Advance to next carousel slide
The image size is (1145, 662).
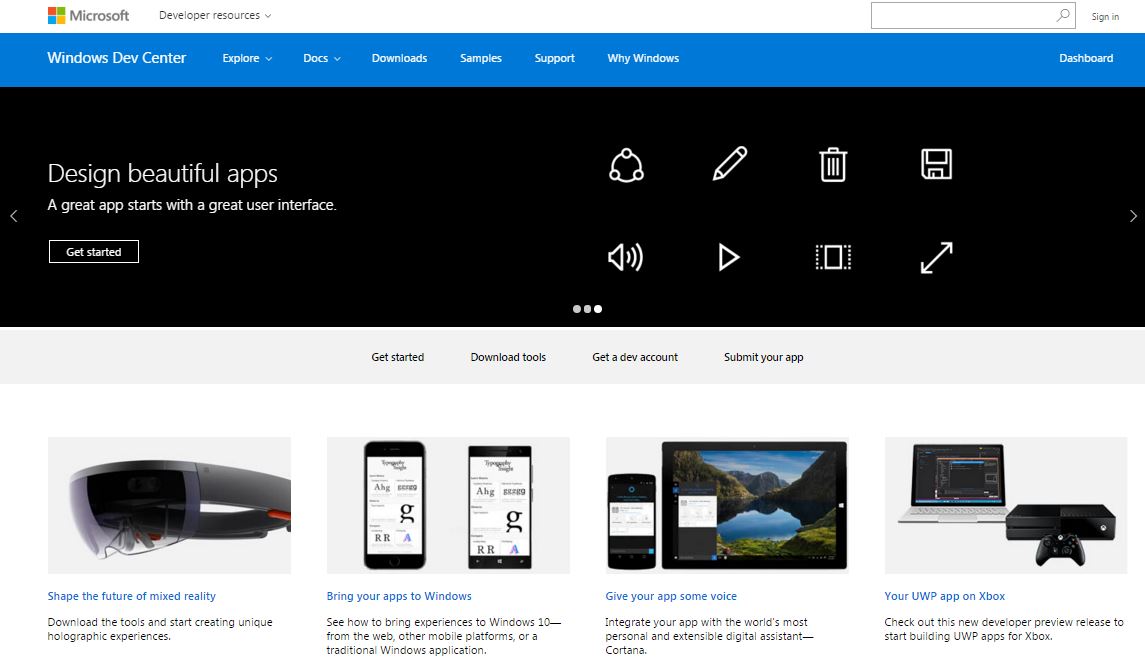point(1133,216)
